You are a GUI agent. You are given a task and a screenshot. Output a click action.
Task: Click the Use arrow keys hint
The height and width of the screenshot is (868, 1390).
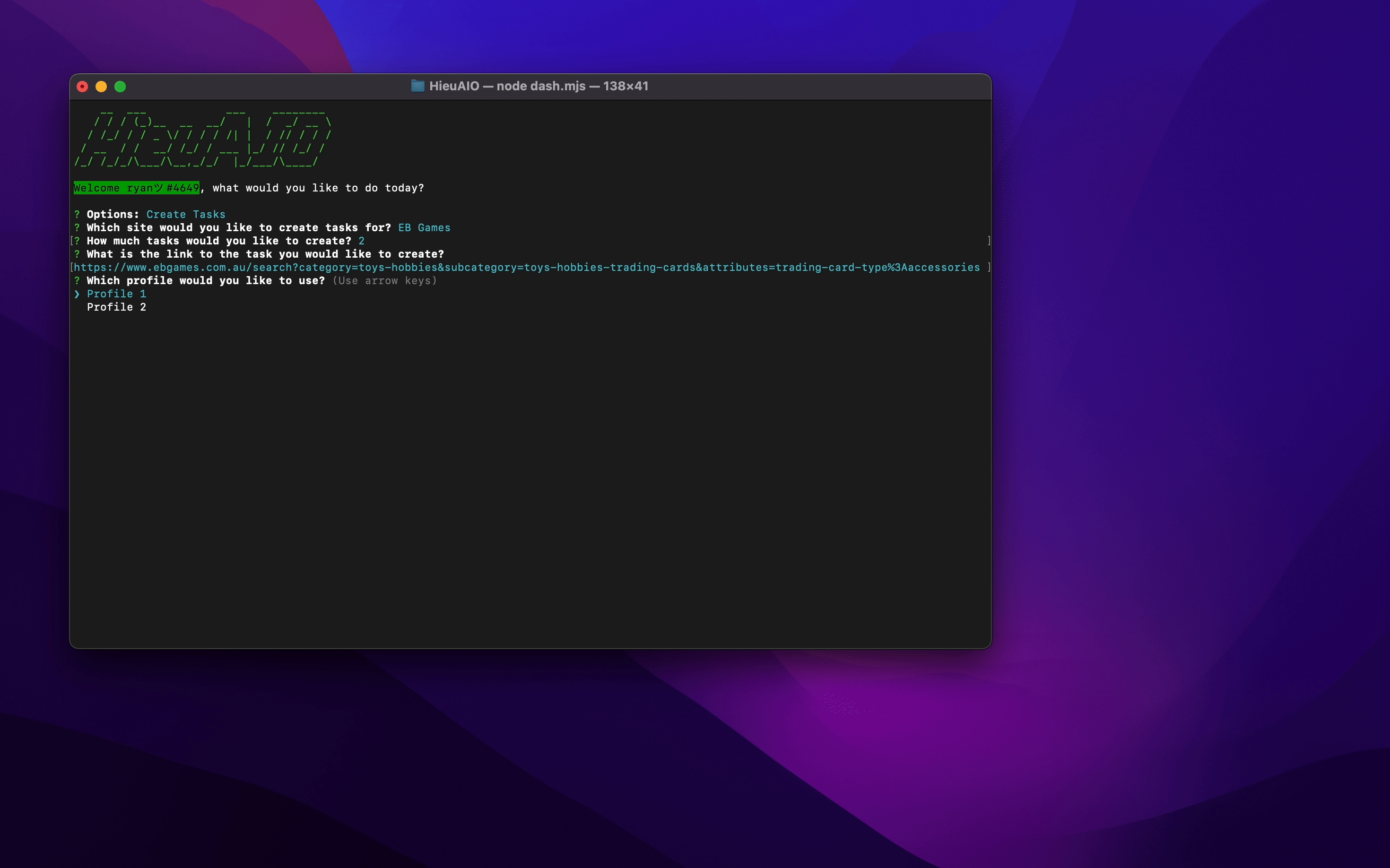[384, 281]
